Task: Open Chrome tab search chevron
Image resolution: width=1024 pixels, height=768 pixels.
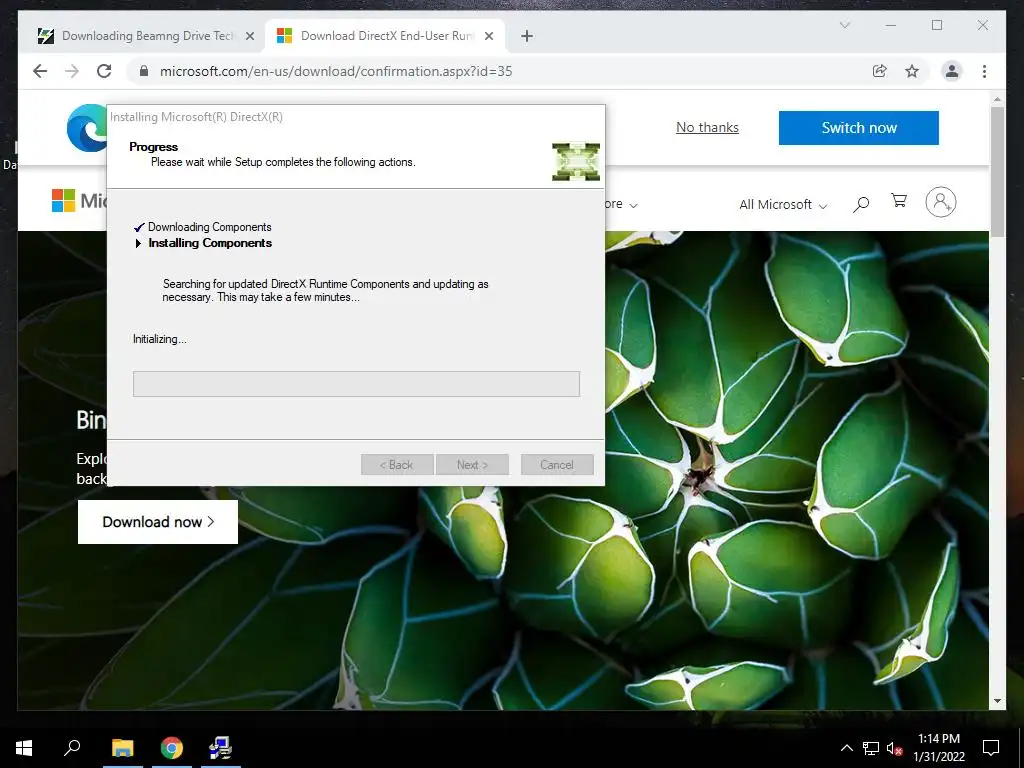Action: point(844,25)
